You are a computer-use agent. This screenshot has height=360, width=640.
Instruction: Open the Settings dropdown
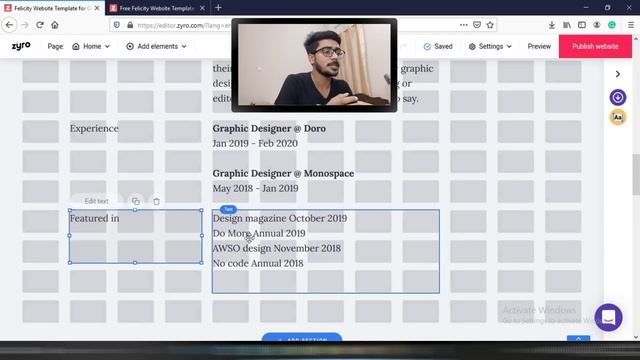(x=490, y=47)
